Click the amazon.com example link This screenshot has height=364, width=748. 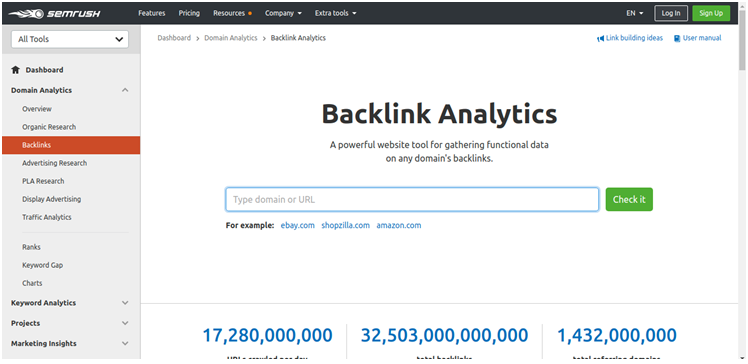[x=399, y=226]
